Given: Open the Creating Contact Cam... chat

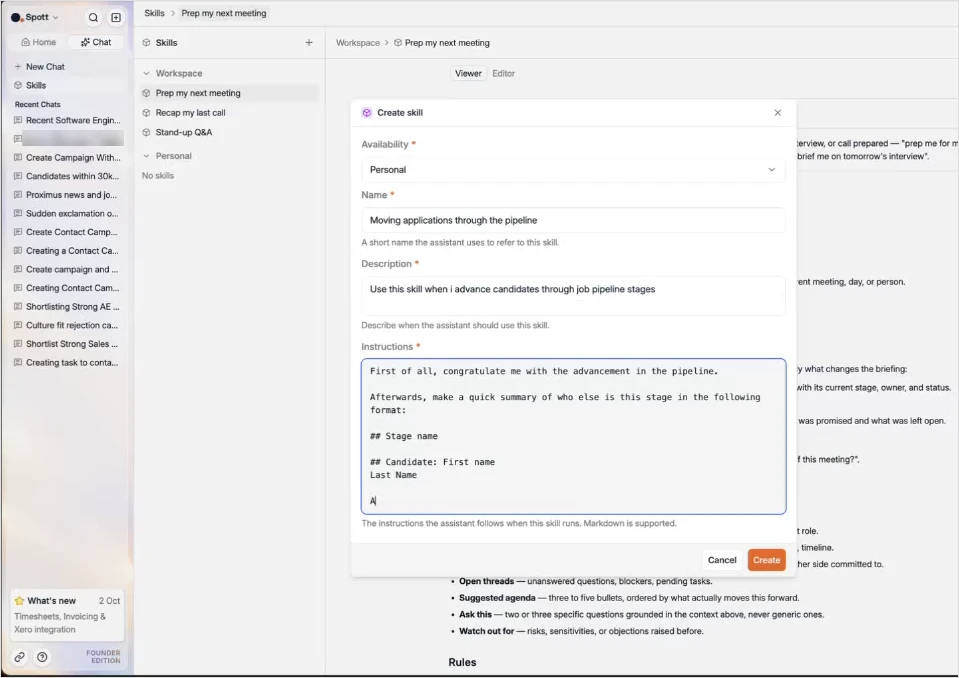Looking at the screenshot, I should (67, 288).
